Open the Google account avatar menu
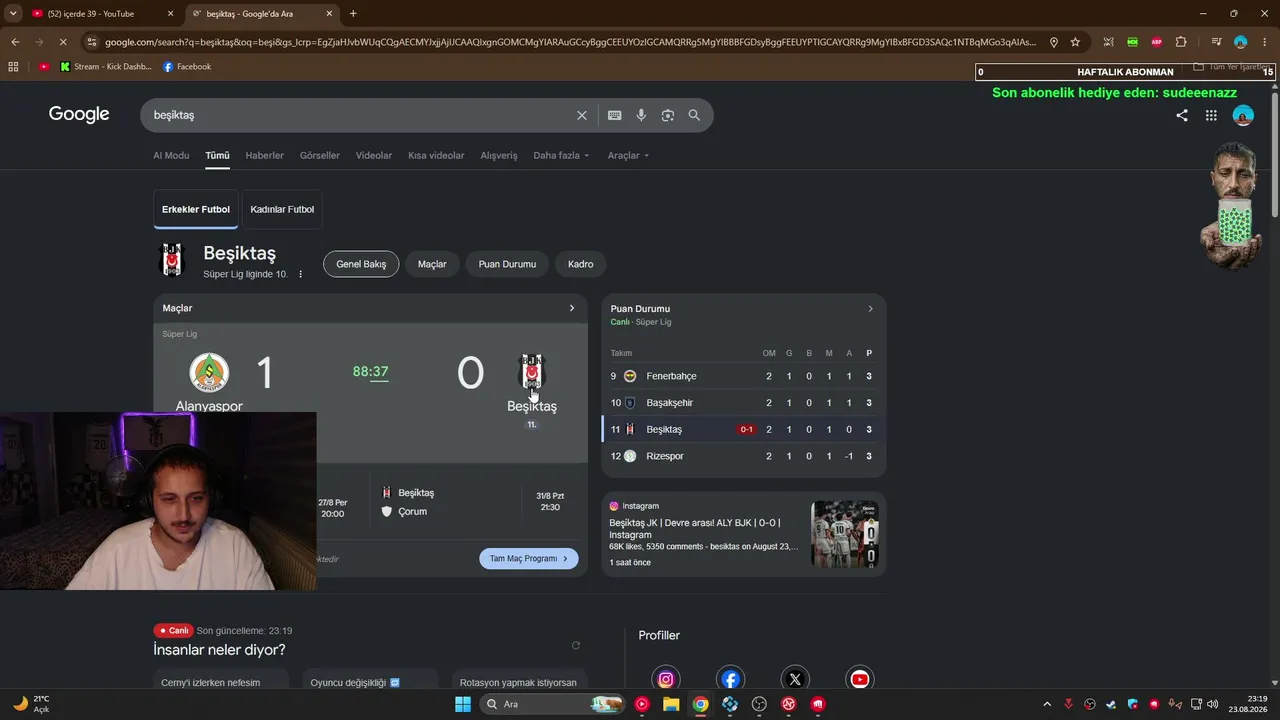1280x720 pixels. [x=1243, y=115]
